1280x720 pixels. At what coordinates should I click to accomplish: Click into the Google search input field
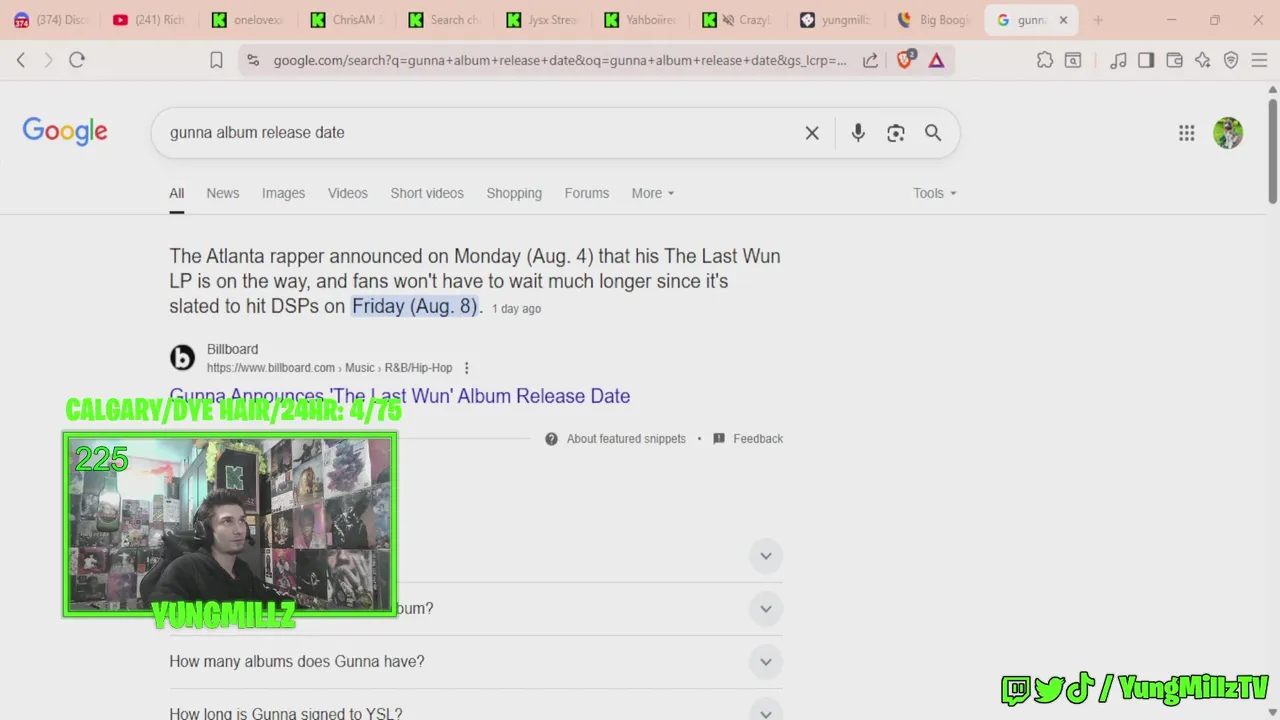pyautogui.click(x=480, y=133)
